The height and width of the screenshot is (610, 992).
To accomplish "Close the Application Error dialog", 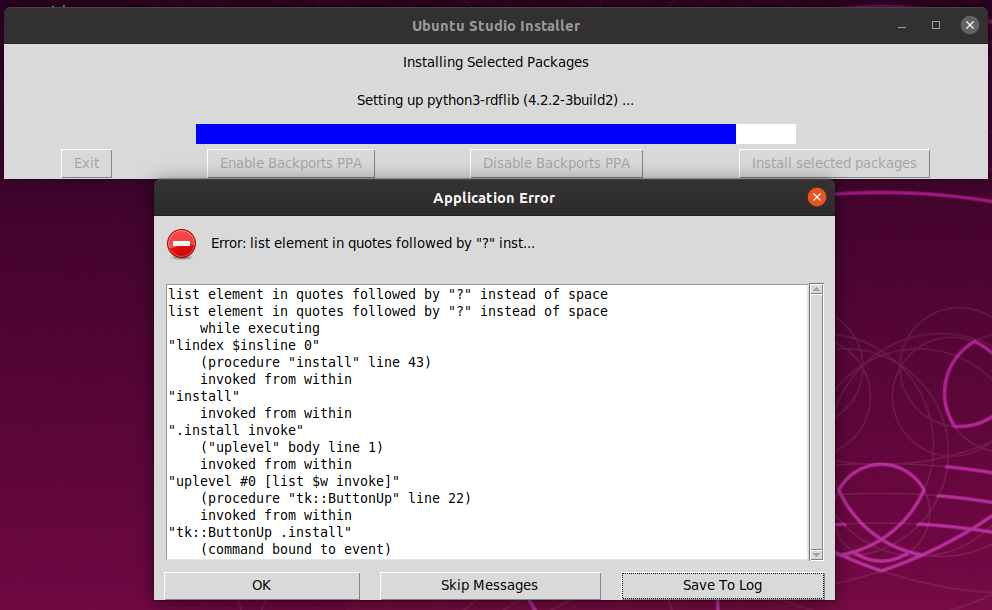I will coord(816,197).
